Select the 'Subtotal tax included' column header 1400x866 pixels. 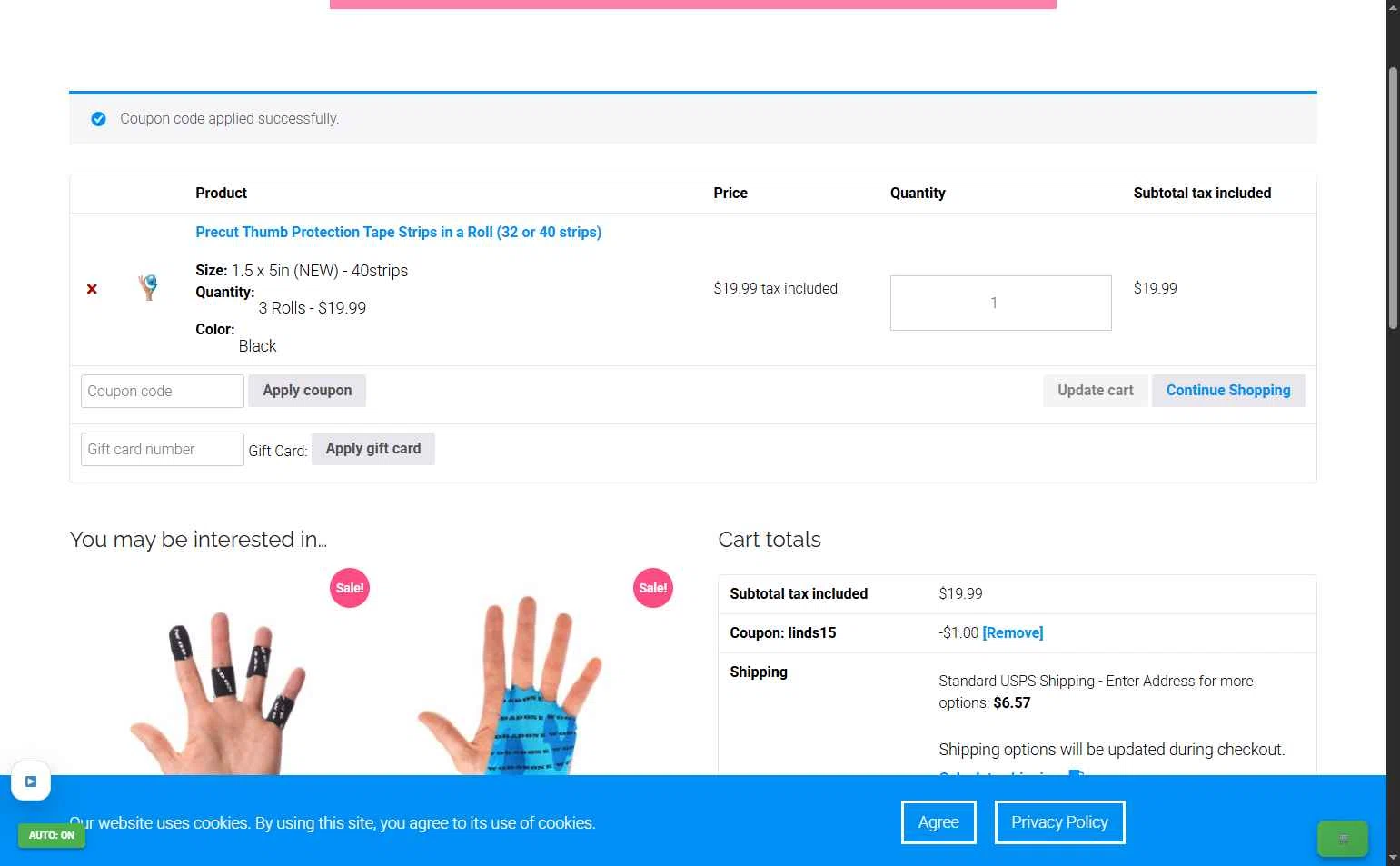(x=1202, y=193)
